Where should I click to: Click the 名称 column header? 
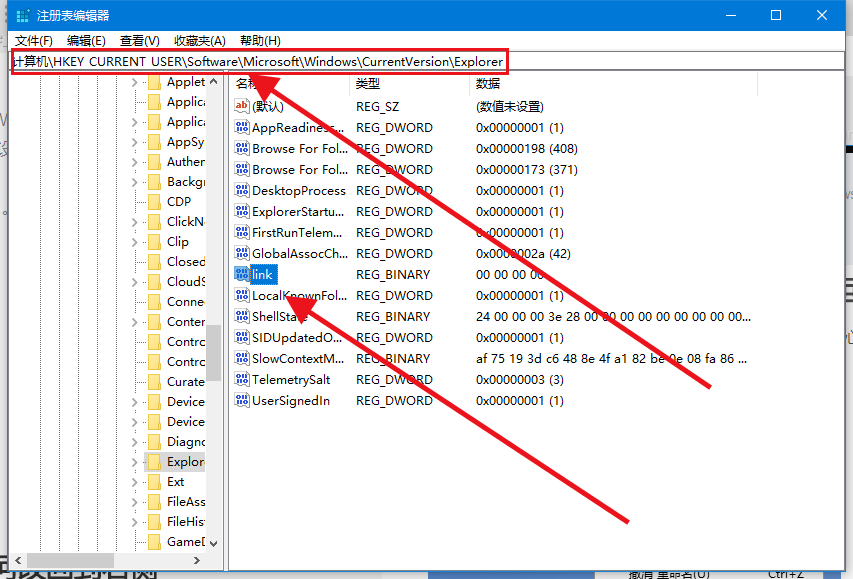point(289,83)
